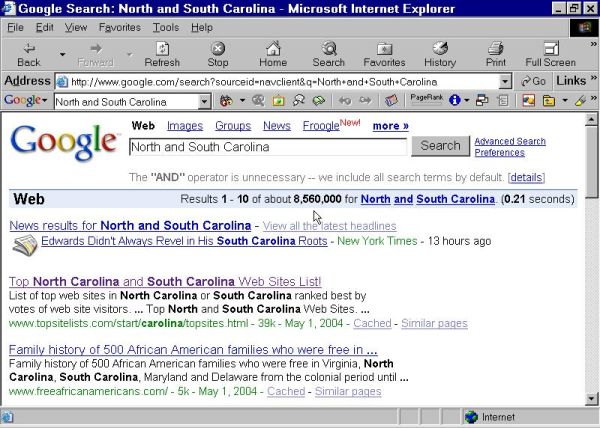Expand the dropdown next to search web icon
Screen dimensions: 600x428
coord(242,101)
